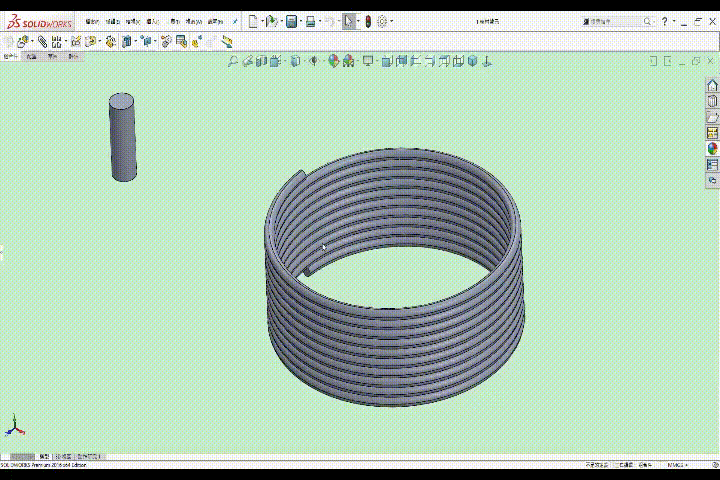Activate the Select cursor tool
Screen dimensions: 720x480
tap(348, 21)
